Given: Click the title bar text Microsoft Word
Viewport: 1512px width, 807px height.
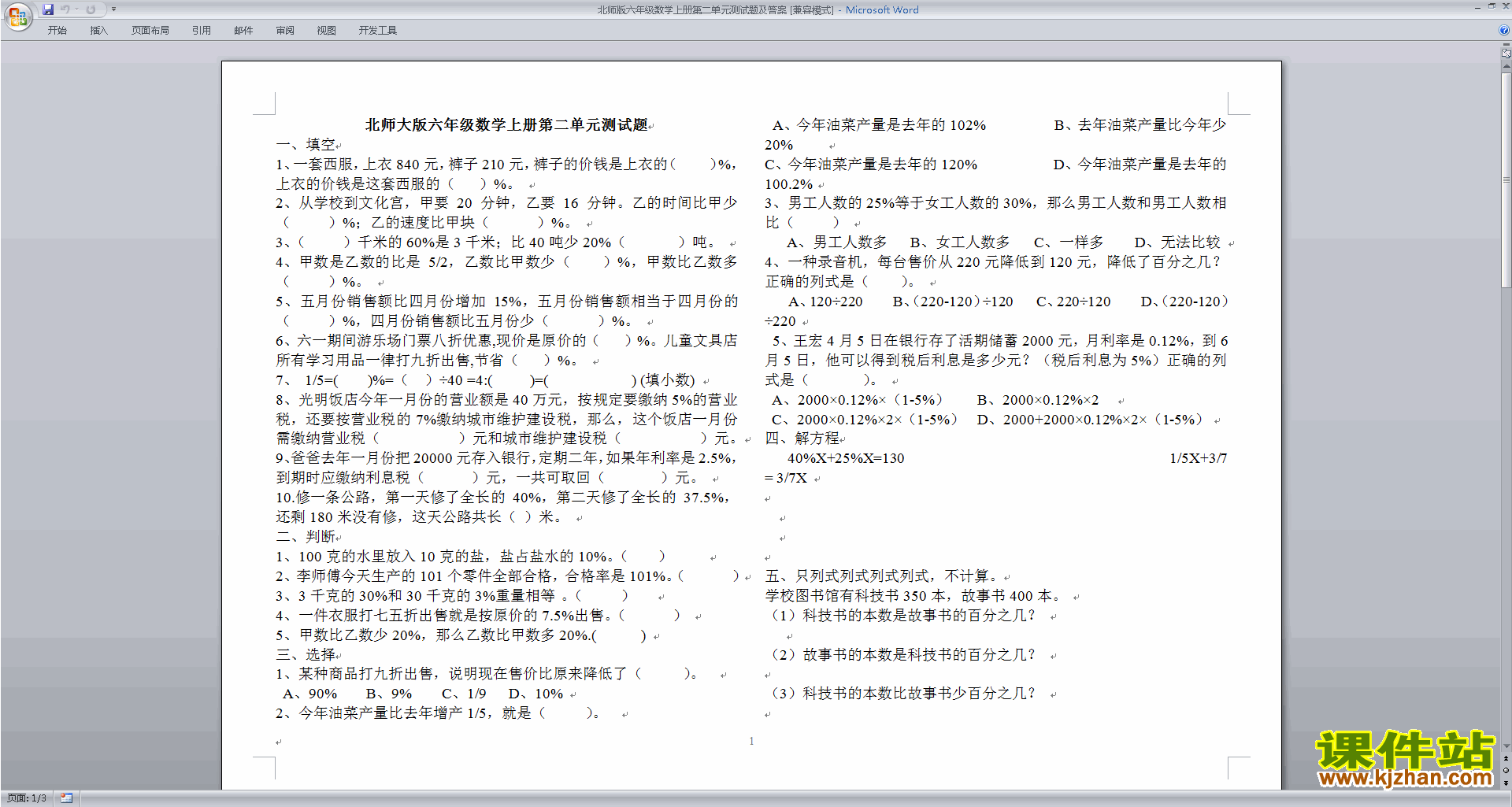Looking at the screenshot, I should coord(882,9).
